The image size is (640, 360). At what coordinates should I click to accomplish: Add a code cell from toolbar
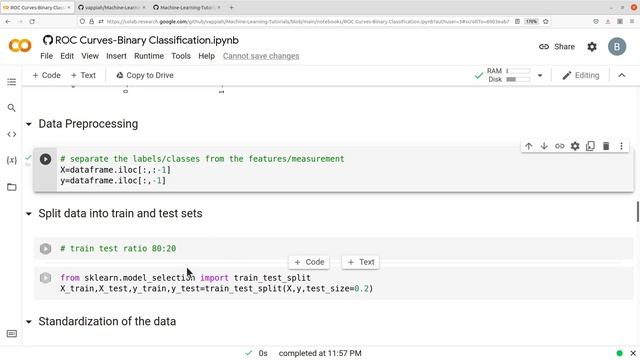click(46, 76)
